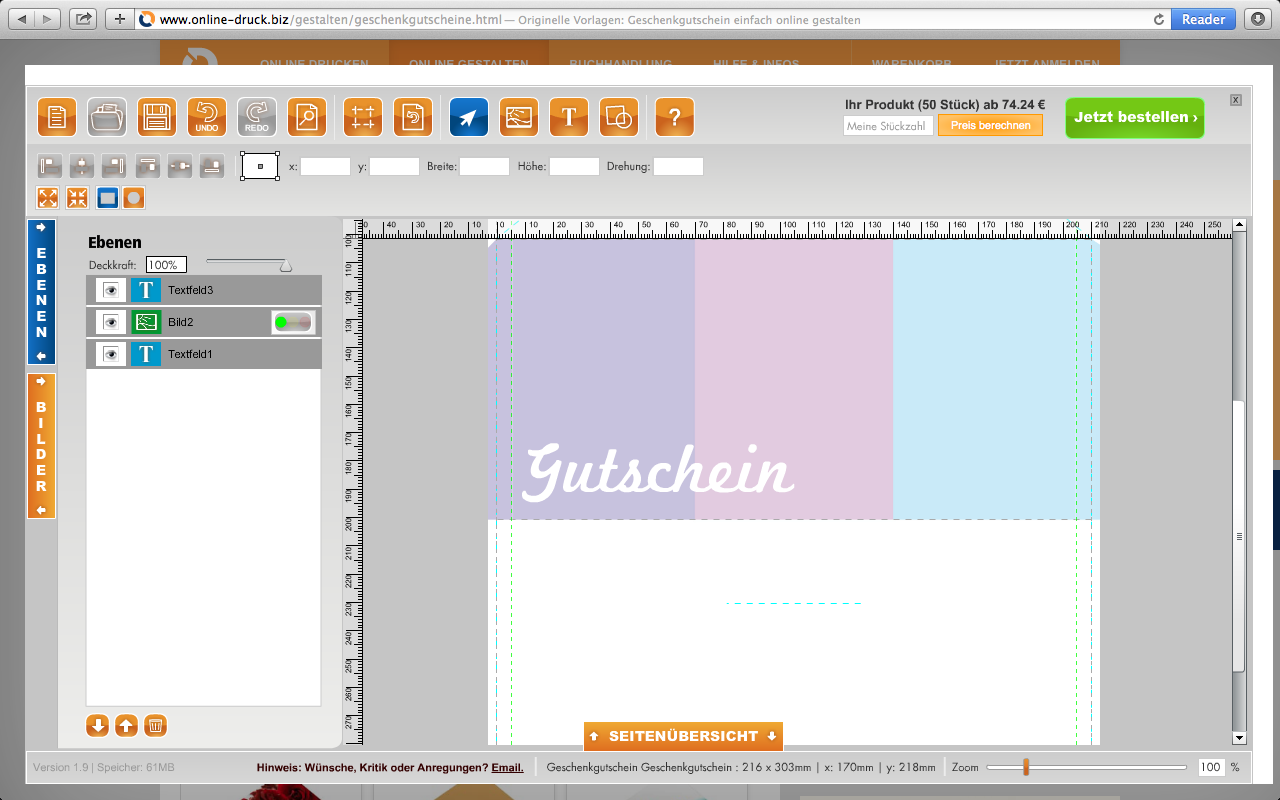Save the design with the floppy disk icon
This screenshot has width=1280, height=800.
pos(157,117)
